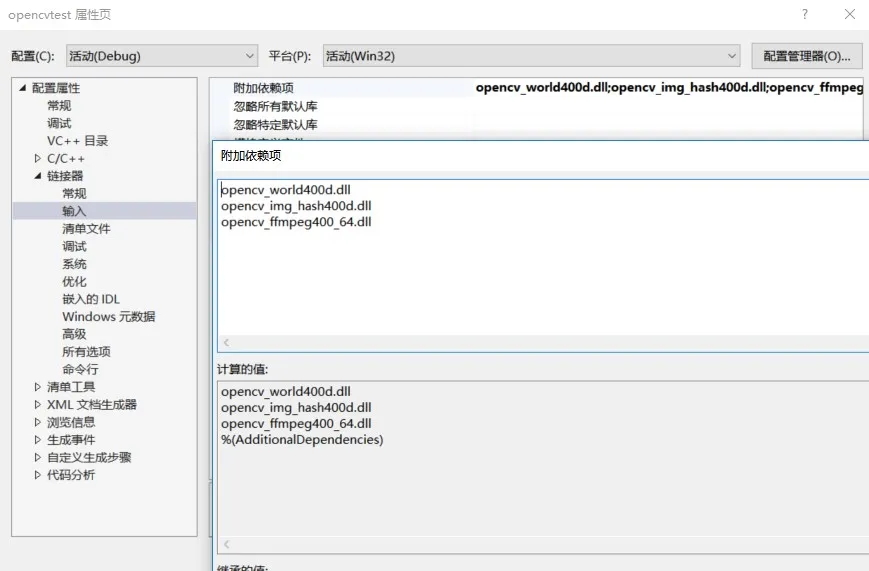The height and width of the screenshot is (571, 869).
Task: Select 常规 under 链接器
Action: tap(74, 193)
